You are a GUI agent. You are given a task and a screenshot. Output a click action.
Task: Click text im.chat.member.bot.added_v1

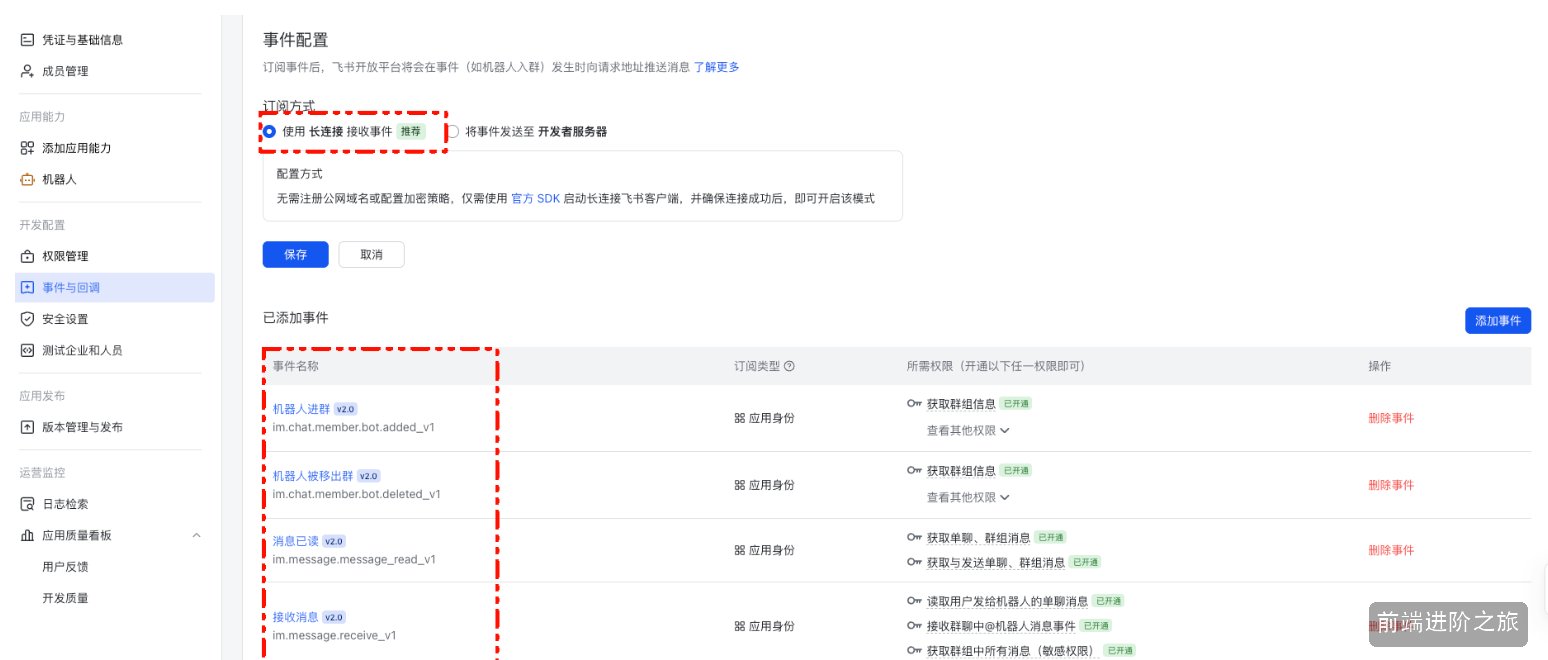click(x=354, y=427)
